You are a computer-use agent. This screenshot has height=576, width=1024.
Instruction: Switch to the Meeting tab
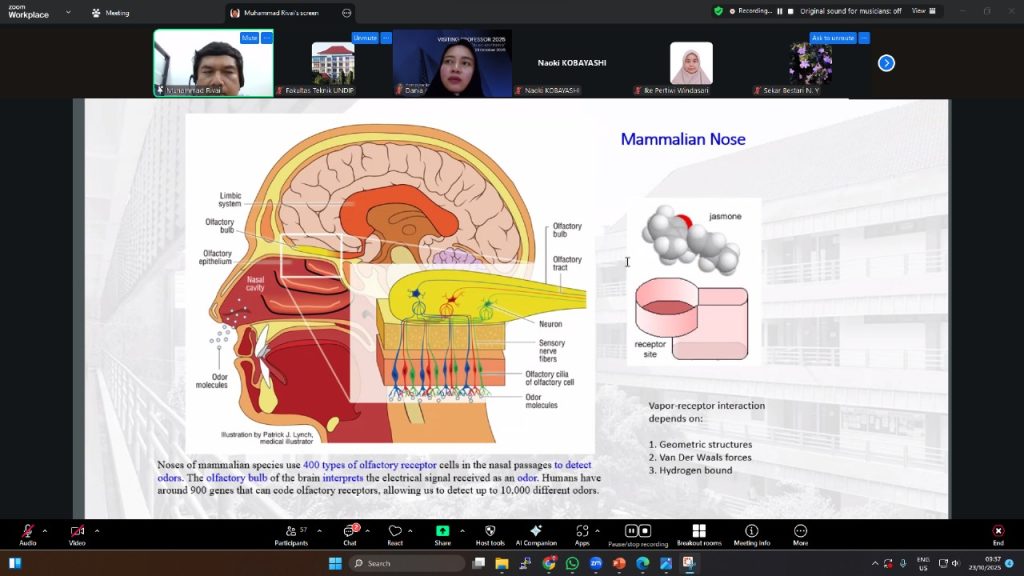point(111,13)
